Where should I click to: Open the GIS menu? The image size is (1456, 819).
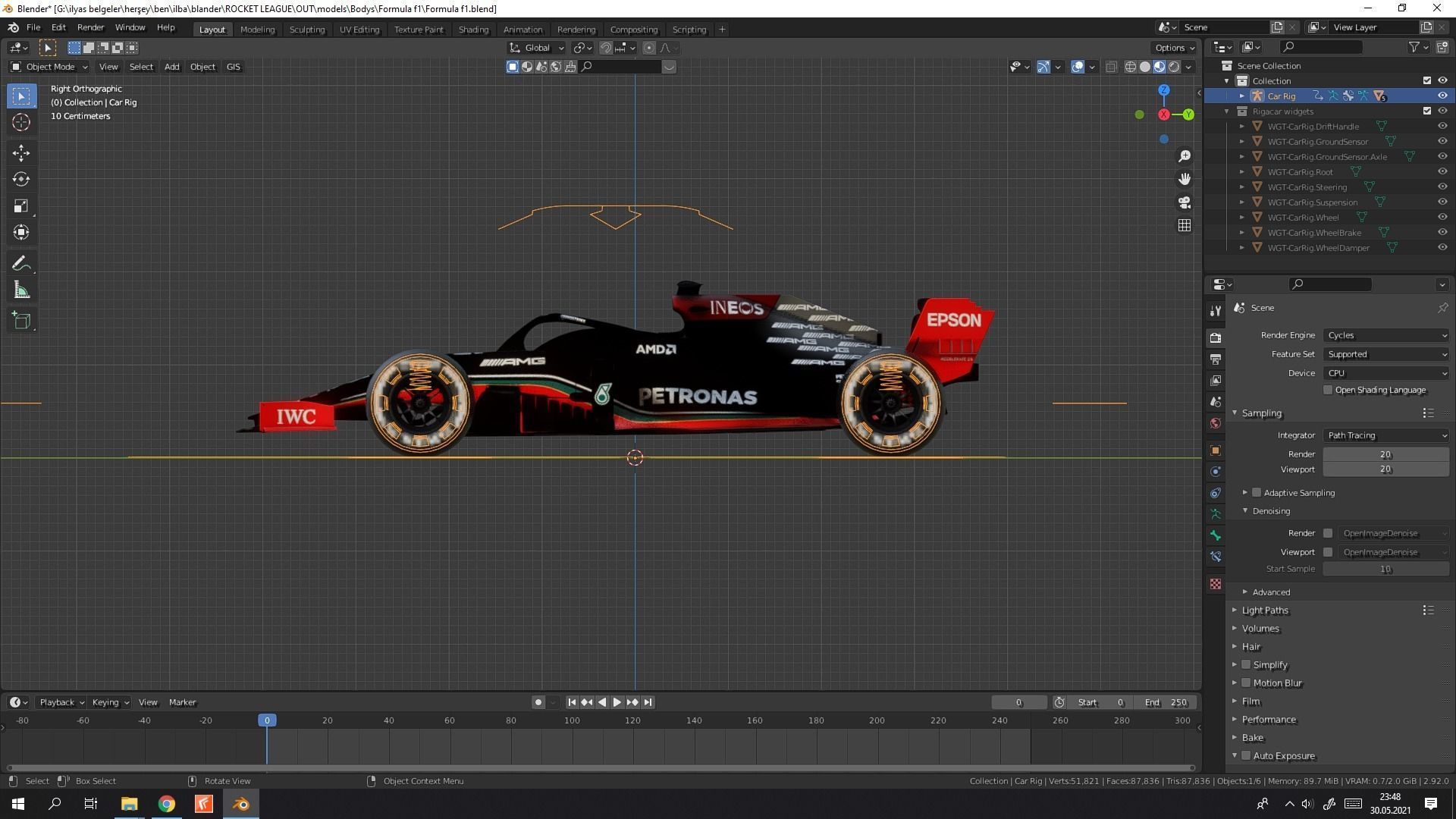point(233,67)
